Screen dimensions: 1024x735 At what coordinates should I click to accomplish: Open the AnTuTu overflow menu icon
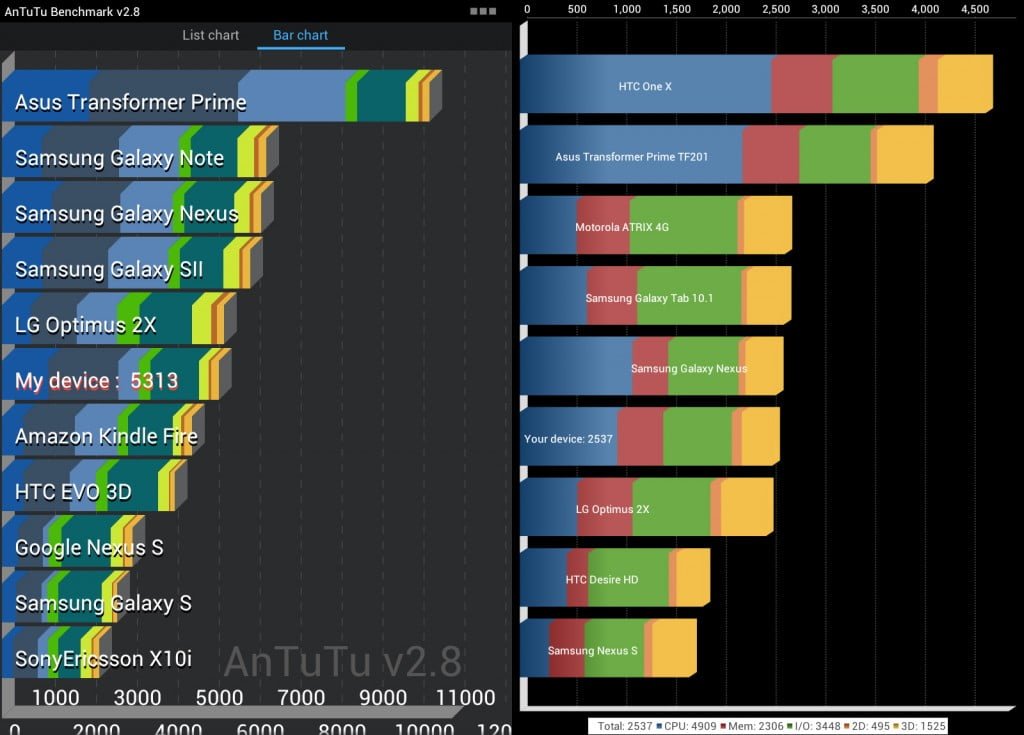click(483, 11)
